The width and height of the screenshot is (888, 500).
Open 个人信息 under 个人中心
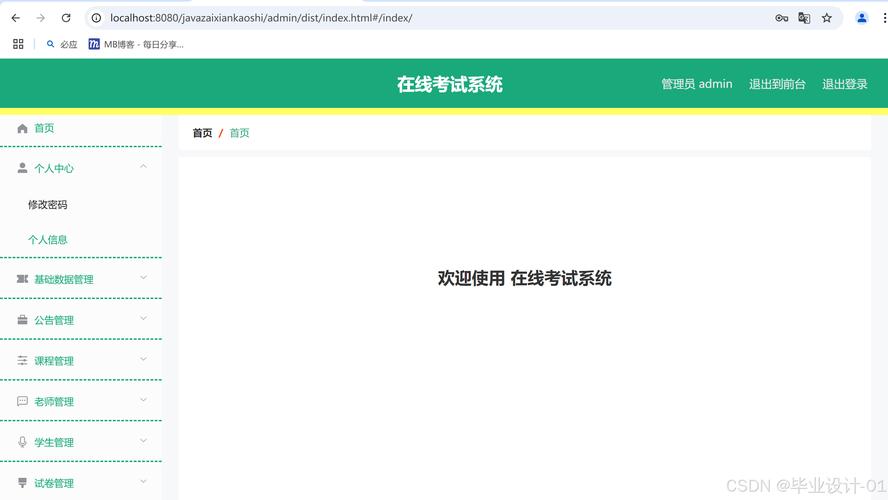(x=48, y=240)
